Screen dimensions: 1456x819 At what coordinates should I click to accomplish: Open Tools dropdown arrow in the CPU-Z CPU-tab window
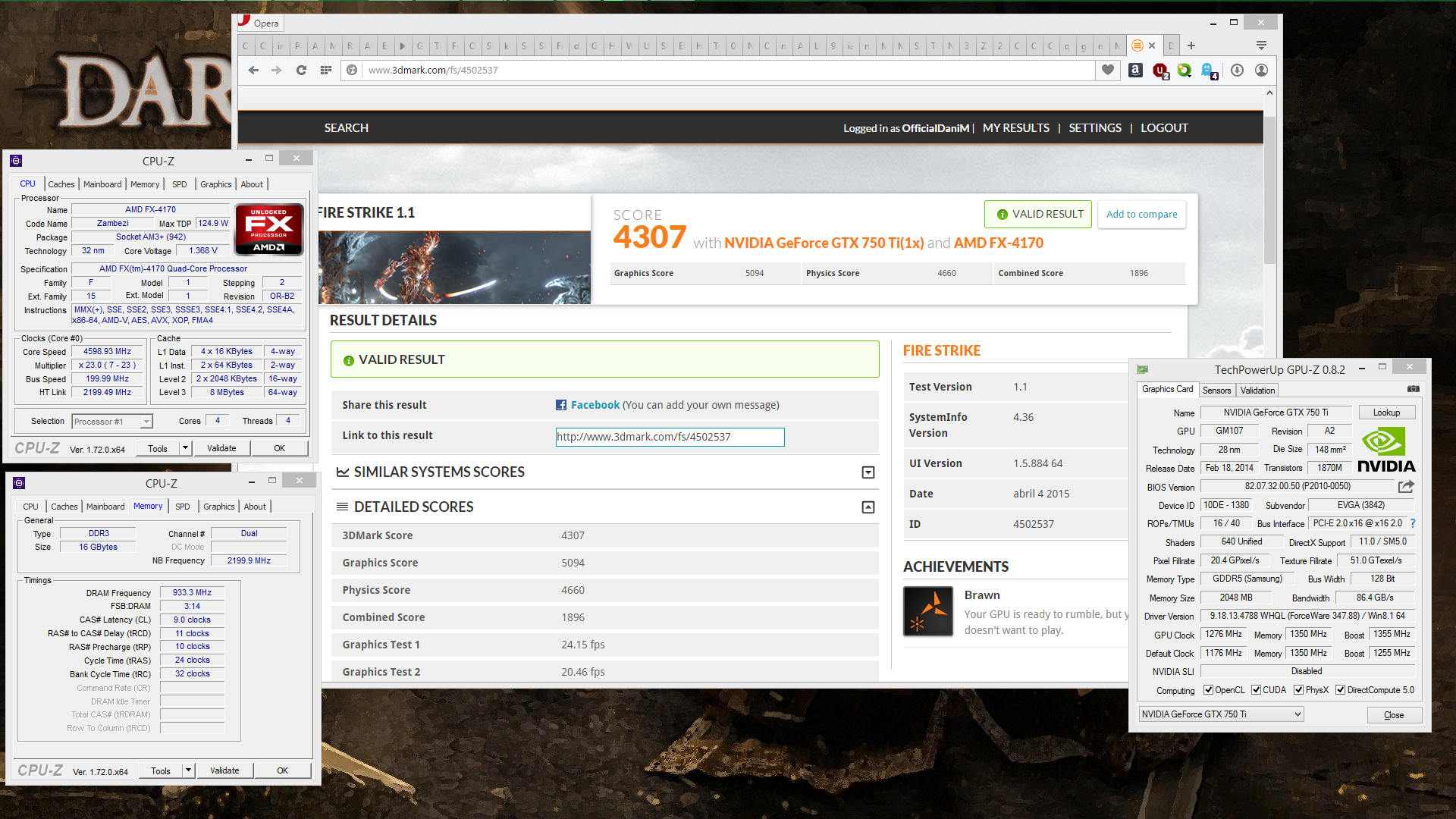tap(184, 448)
